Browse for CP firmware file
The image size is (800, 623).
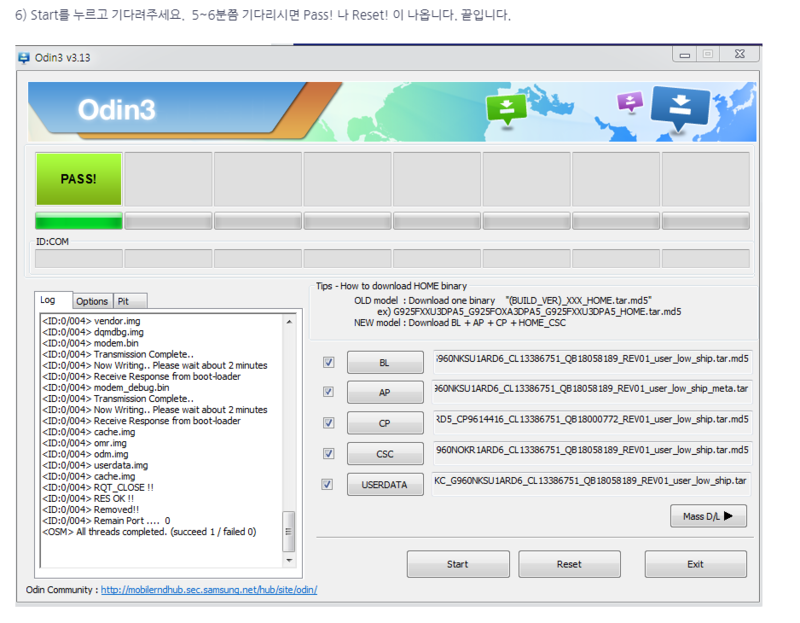pyautogui.click(x=385, y=423)
